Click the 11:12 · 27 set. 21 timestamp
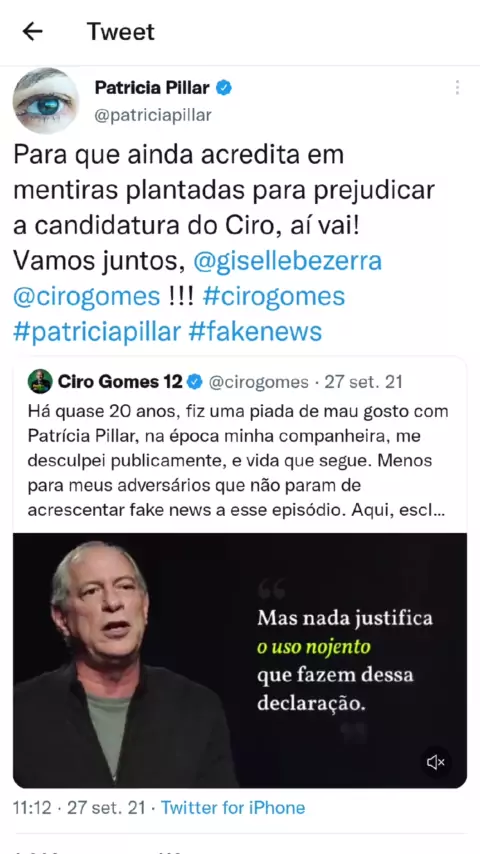The height and width of the screenshot is (854, 480). (x=79, y=807)
